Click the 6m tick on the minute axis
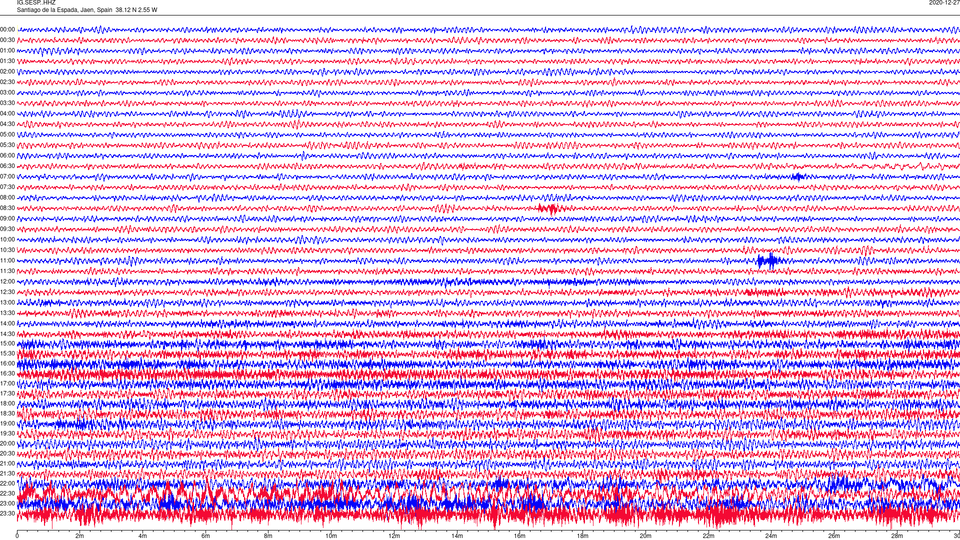 206,536
